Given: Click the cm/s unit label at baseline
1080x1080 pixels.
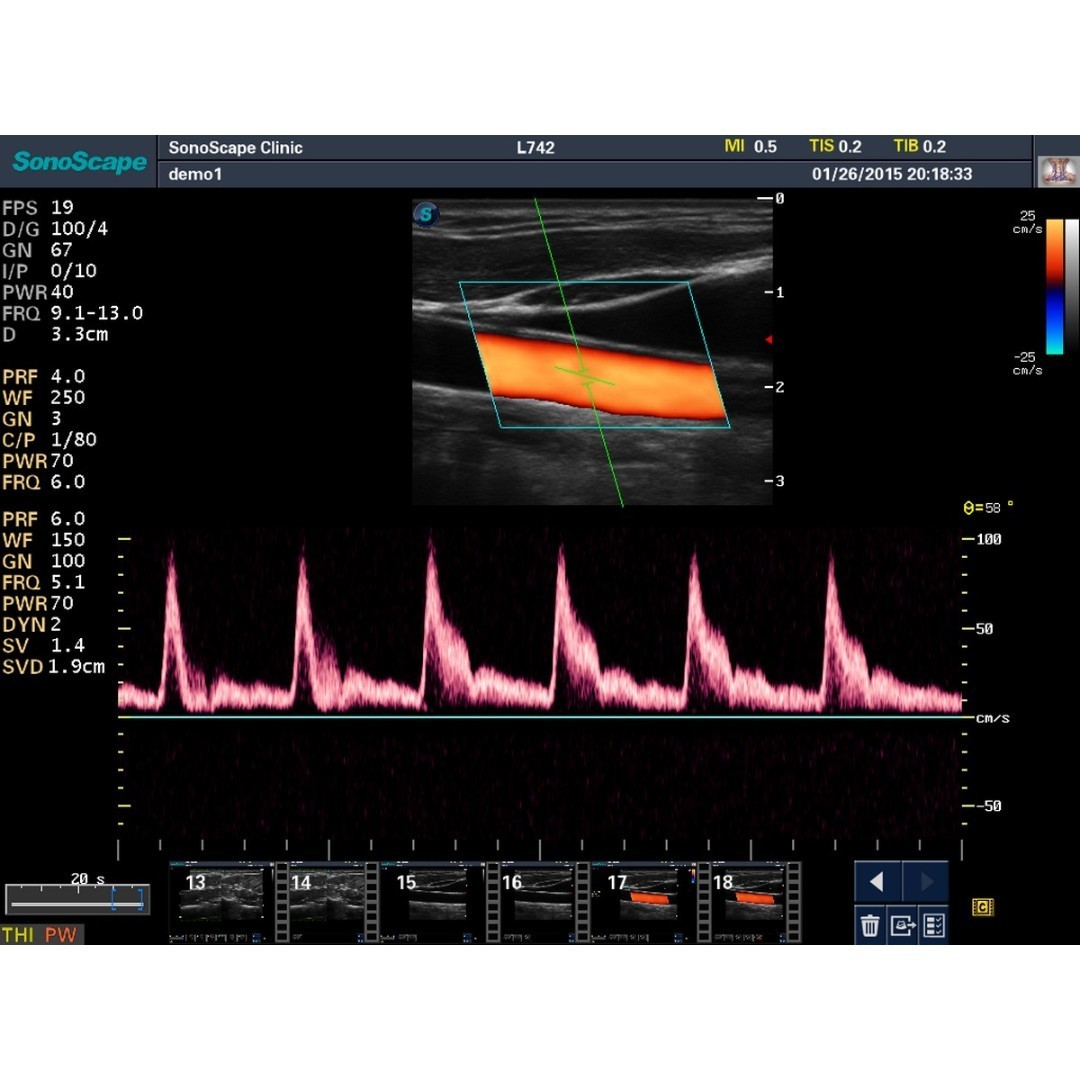Looking at the screenshot, I should coord(993,718).
